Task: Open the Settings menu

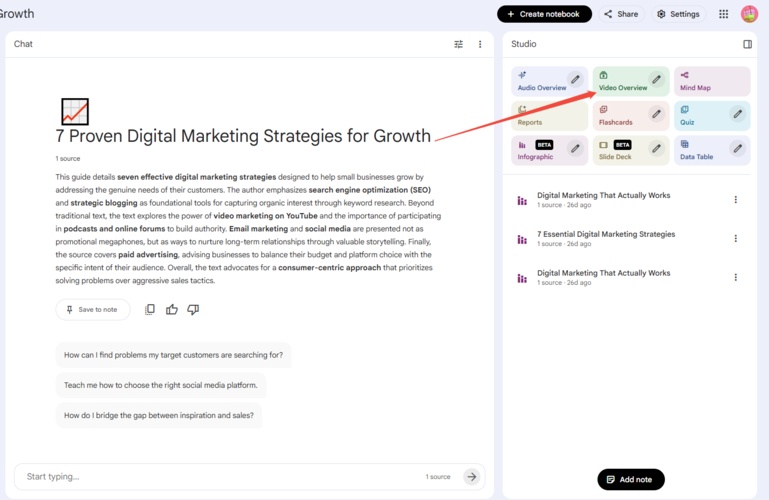Action: 678,14
